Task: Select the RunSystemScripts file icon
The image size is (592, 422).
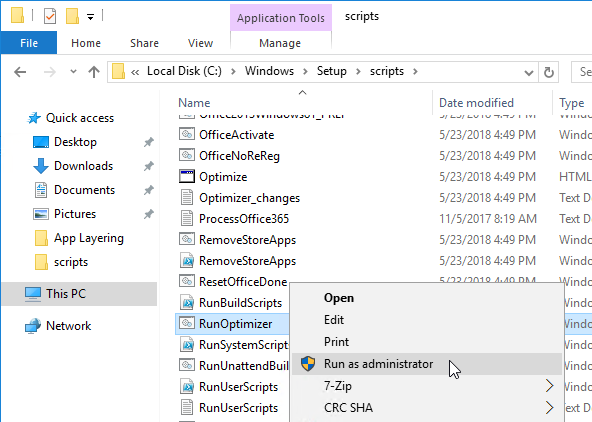Action: point(187,345)
